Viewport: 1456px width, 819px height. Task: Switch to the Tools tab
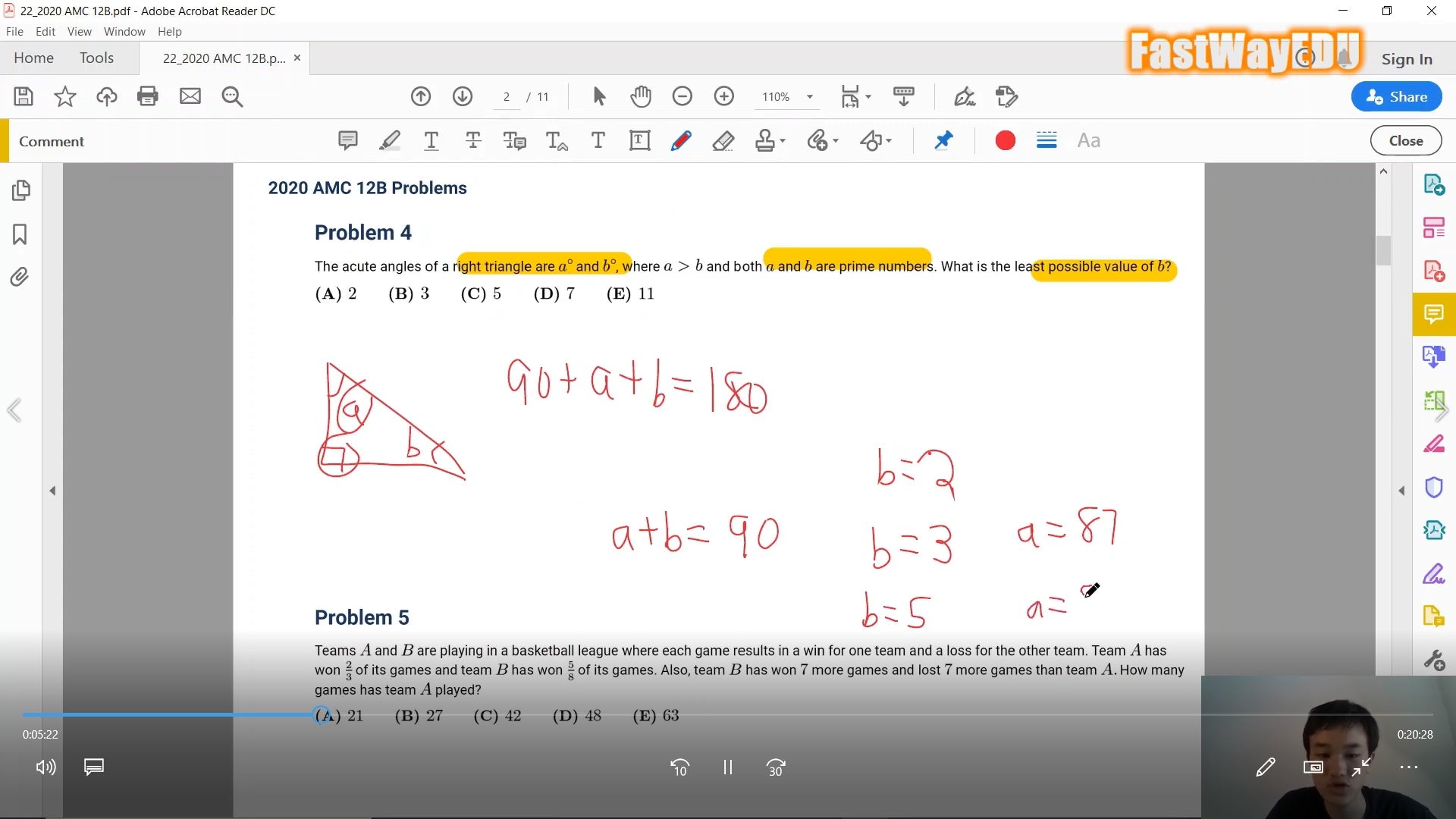[96, 58]
